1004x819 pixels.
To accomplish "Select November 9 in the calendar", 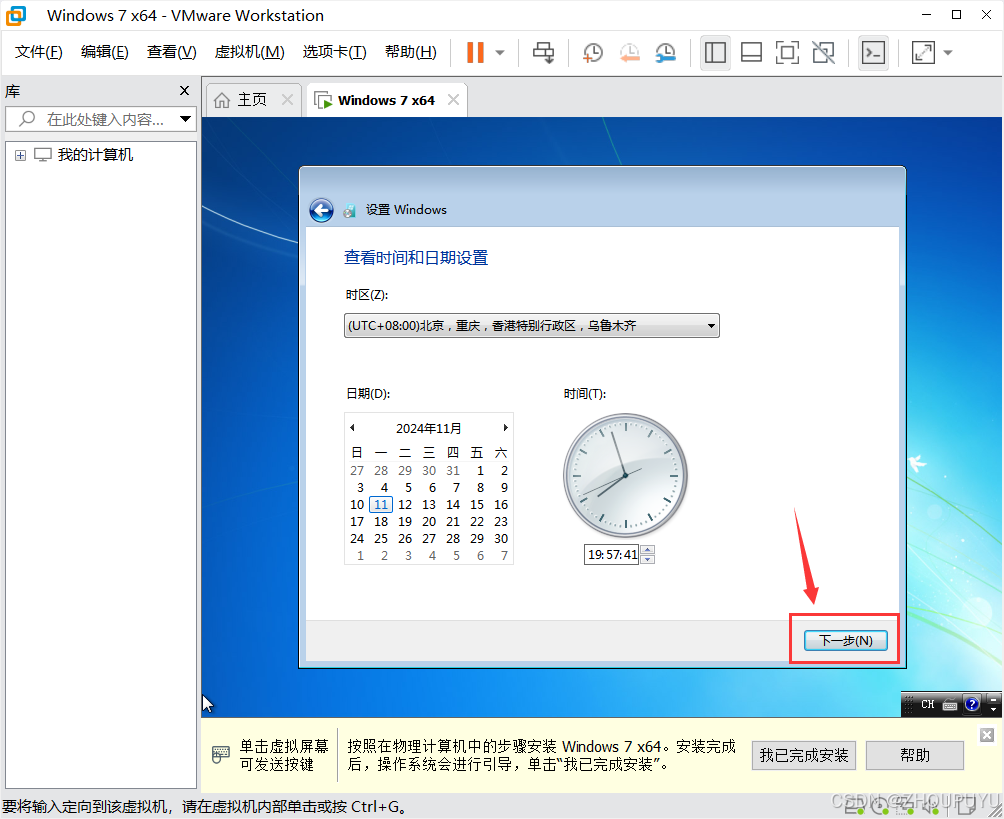I will (x=505, y=488).
